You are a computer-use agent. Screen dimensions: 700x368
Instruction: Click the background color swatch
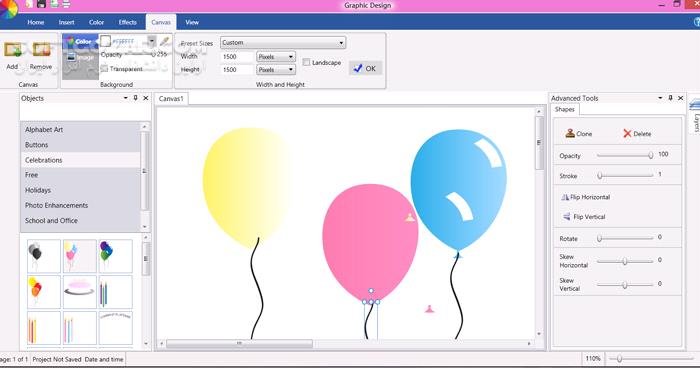tap(105, 41)
